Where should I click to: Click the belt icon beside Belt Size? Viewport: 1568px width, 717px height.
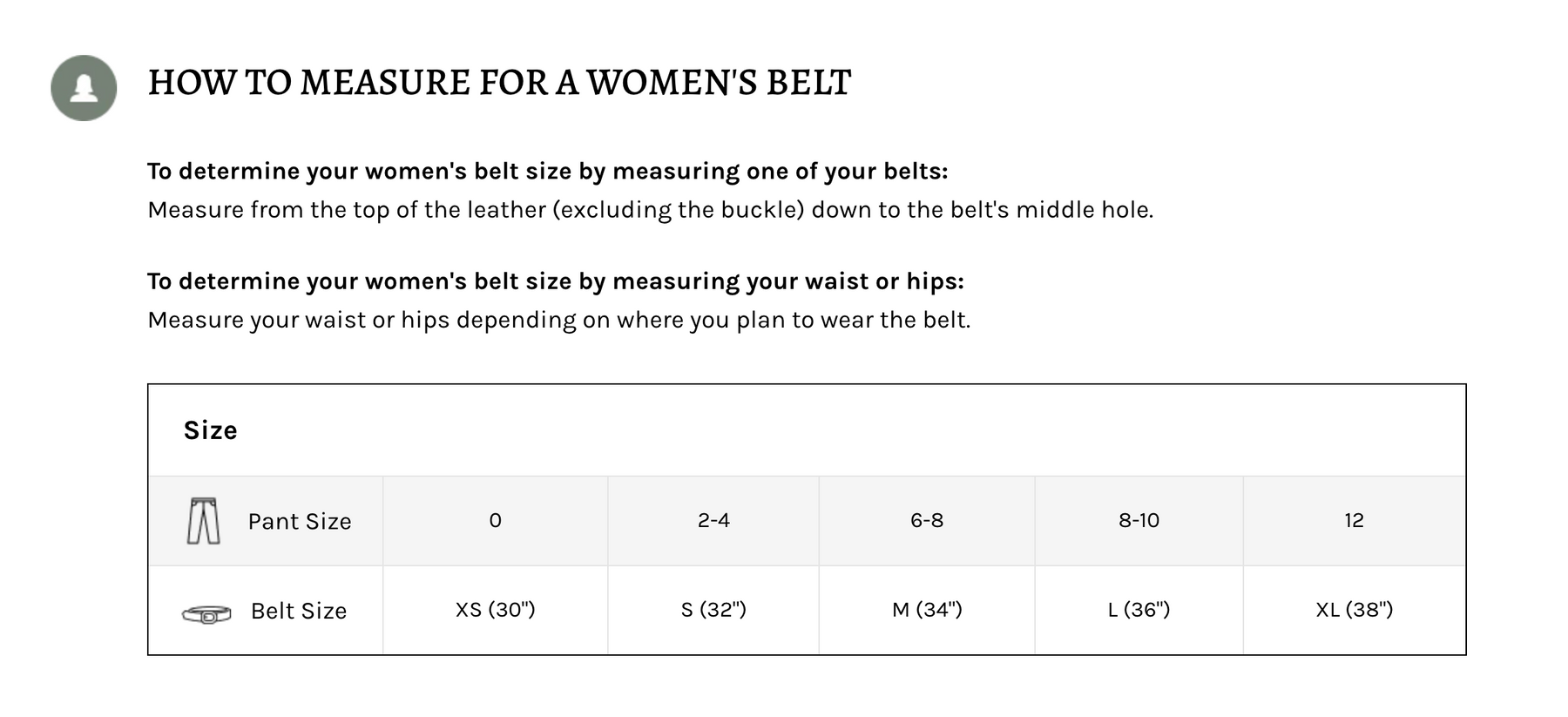tap(206, 614)
